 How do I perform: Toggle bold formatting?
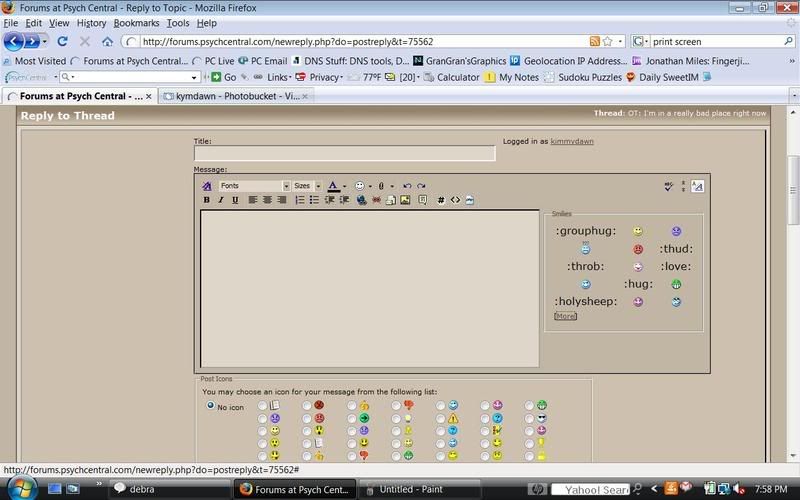tap(206, 200)
